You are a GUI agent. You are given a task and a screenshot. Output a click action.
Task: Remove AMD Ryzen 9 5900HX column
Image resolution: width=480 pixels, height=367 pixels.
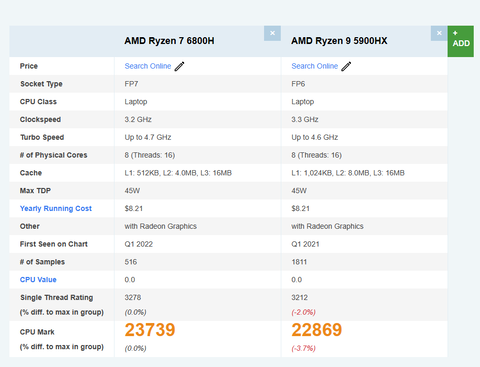[439, 33]
